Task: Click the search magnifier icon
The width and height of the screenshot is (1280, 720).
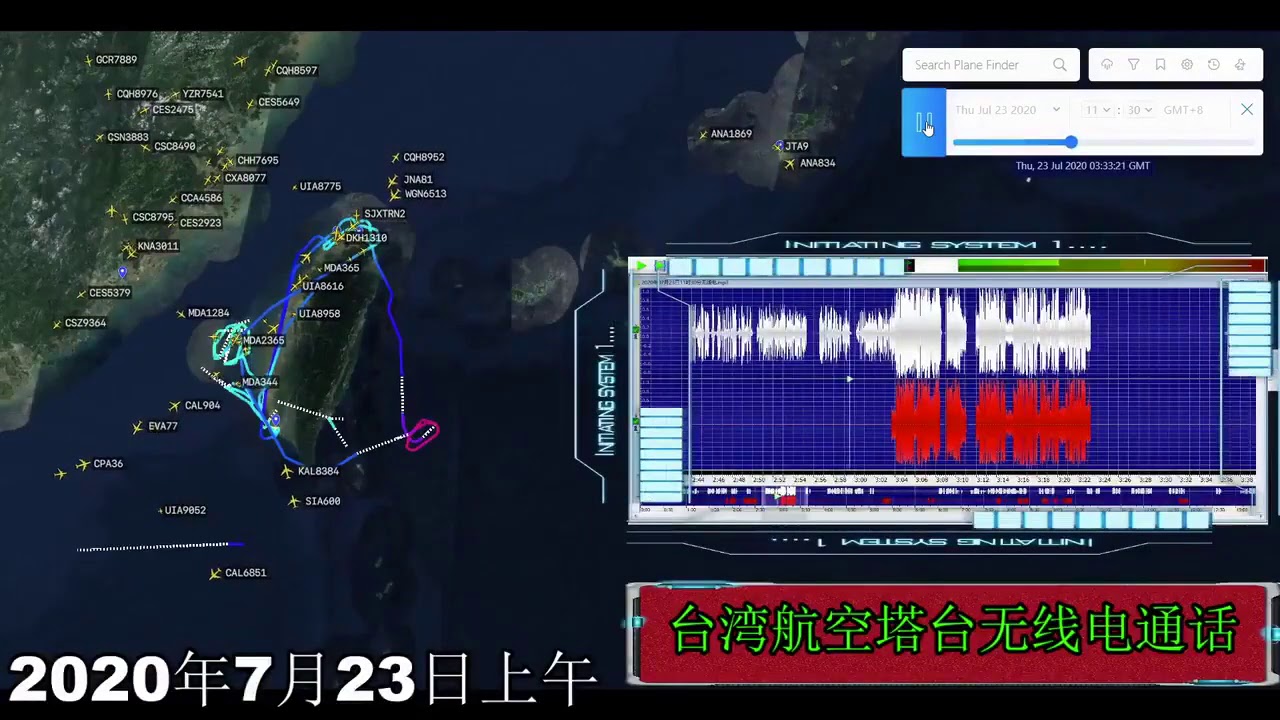Action: (x=1060, y=65)
